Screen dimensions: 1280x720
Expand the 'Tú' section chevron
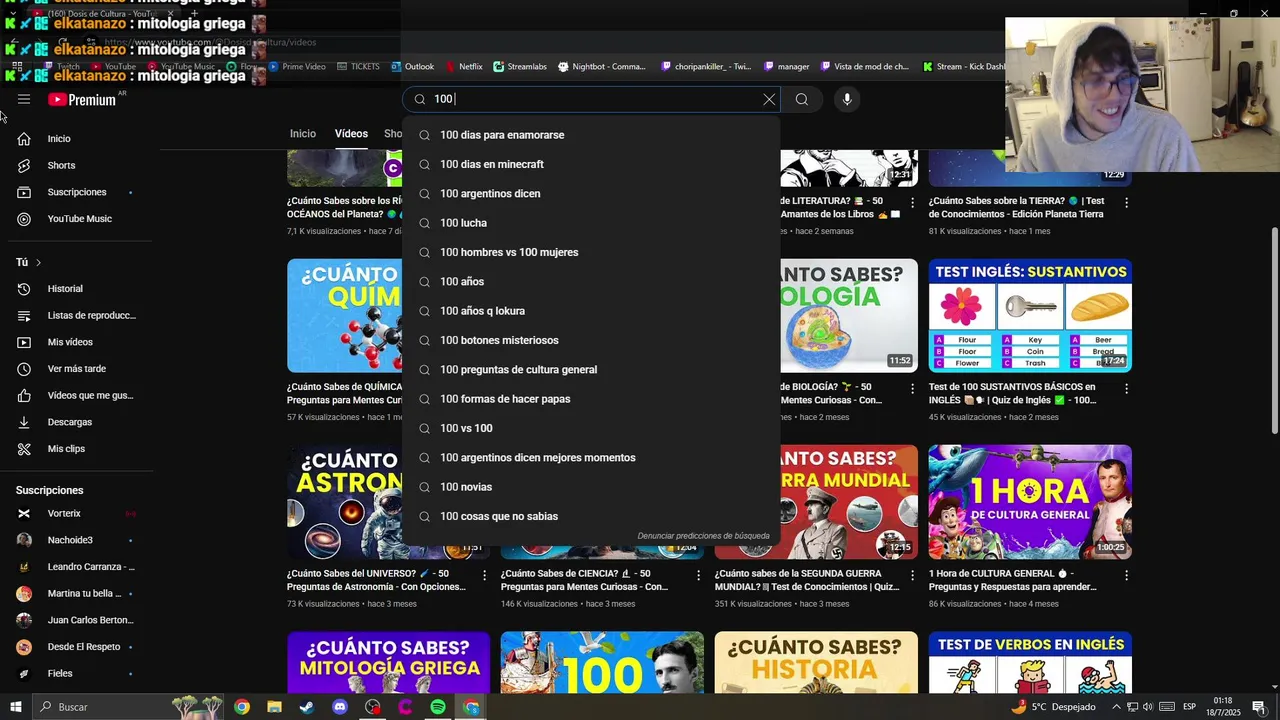coord(38,262)
